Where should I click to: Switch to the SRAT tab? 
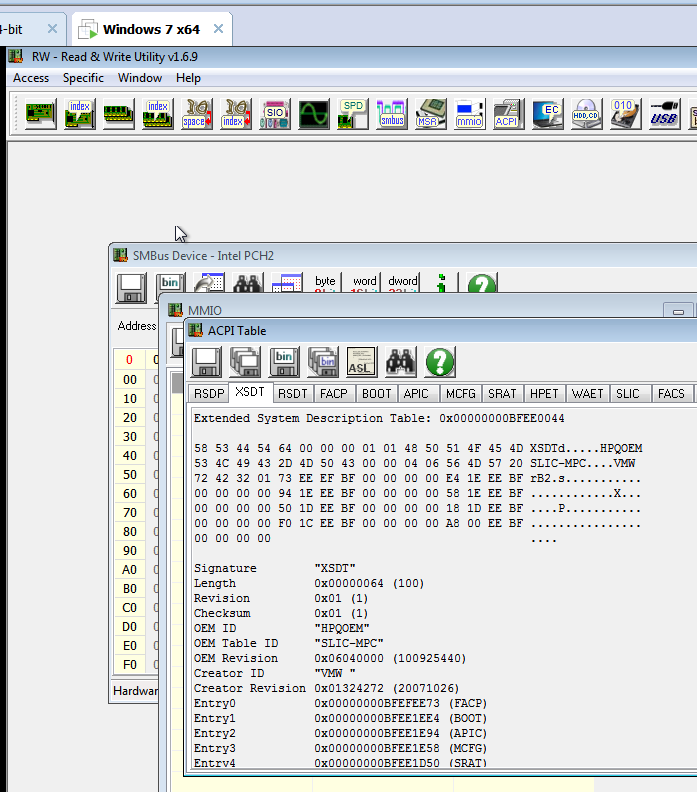(x=502, y=393)
